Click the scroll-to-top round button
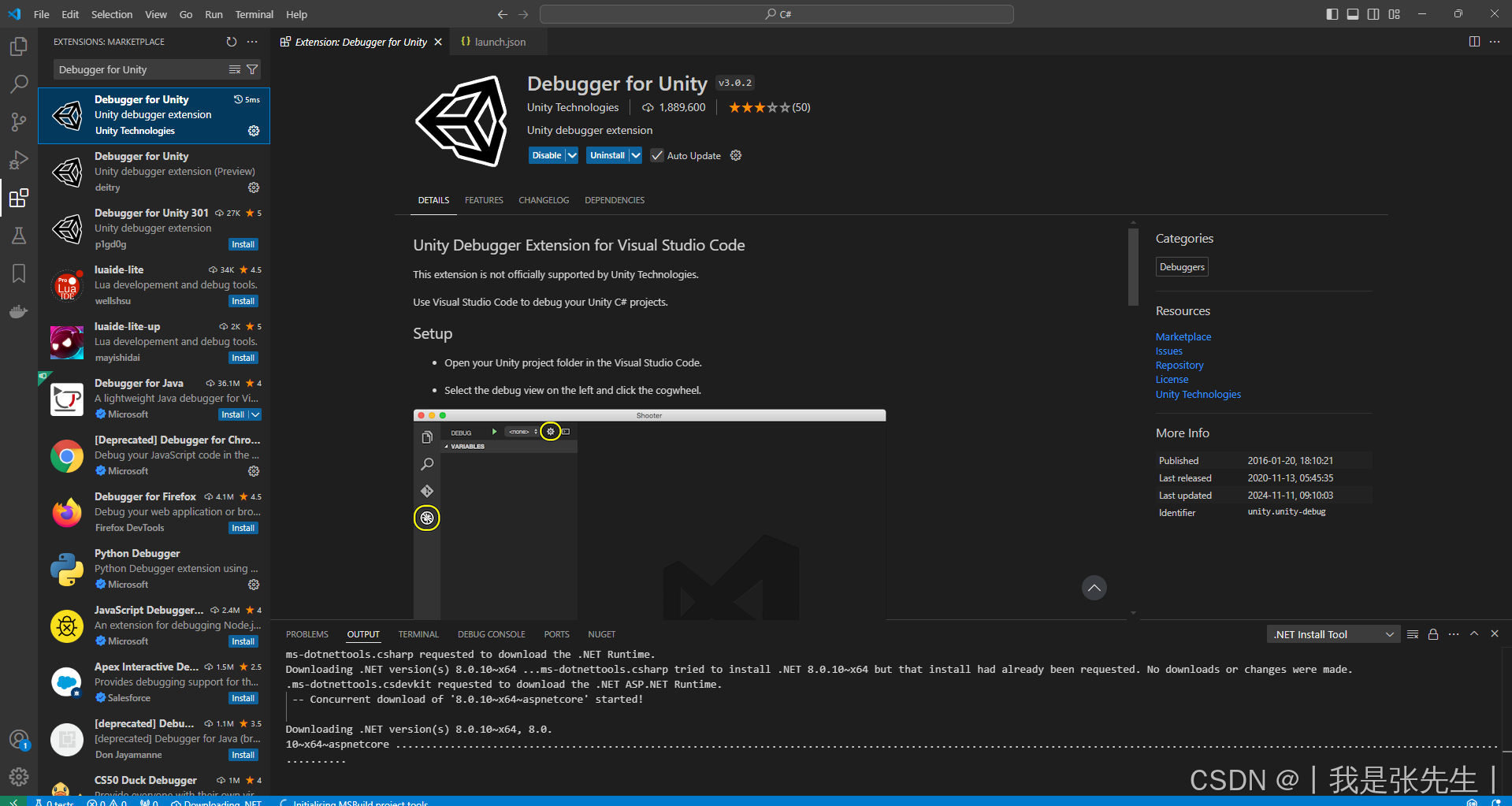Image resolution: width=1512 pixels, height=806 pixels. pyautogui.click(x=1094, y=588)
